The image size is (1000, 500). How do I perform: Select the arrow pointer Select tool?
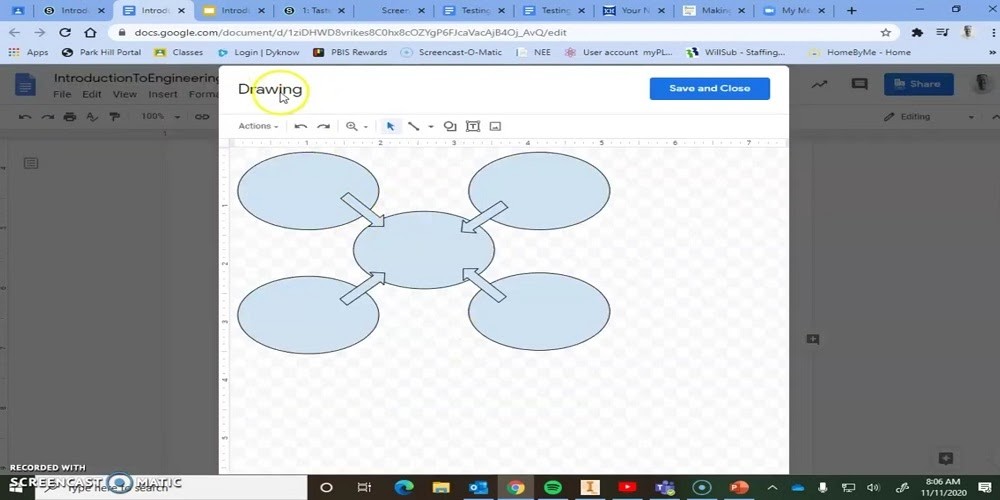(x=390, y=127)
